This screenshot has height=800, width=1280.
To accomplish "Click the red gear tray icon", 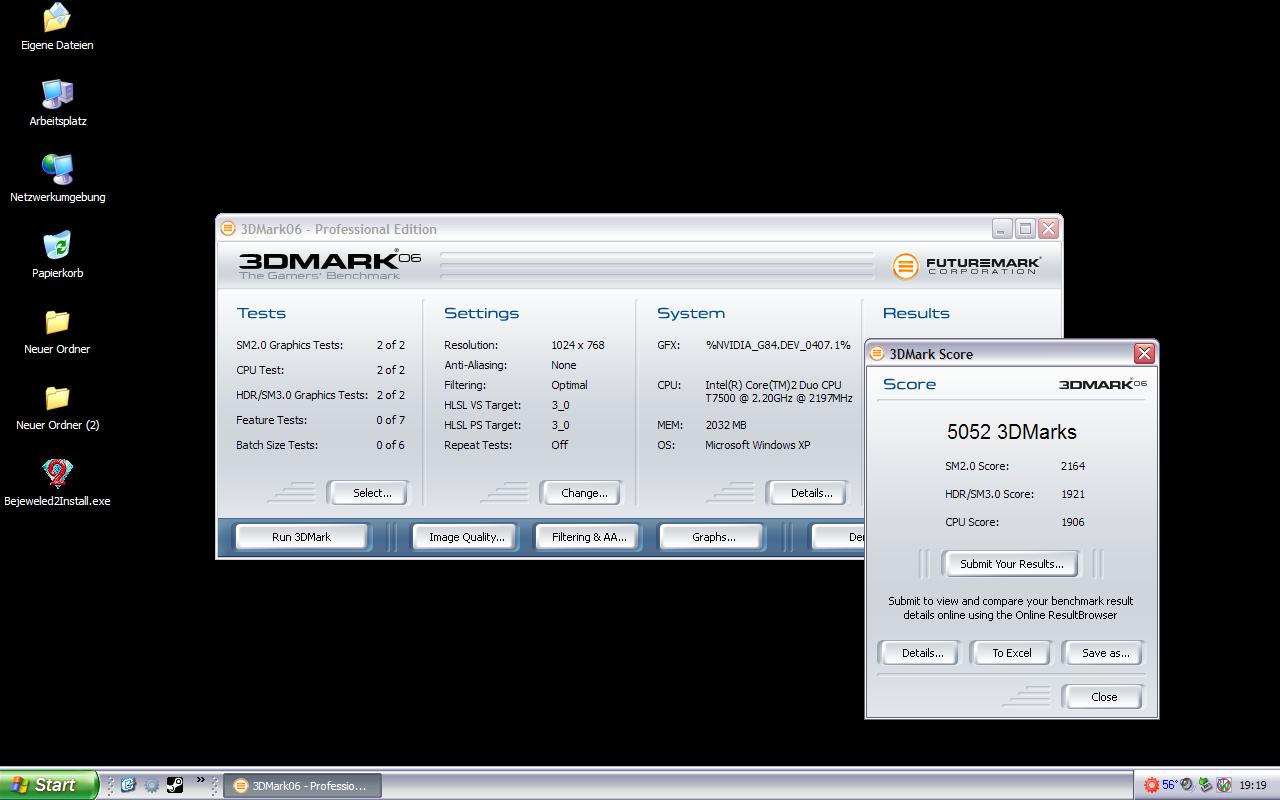I will click(x=1151, y=785).
